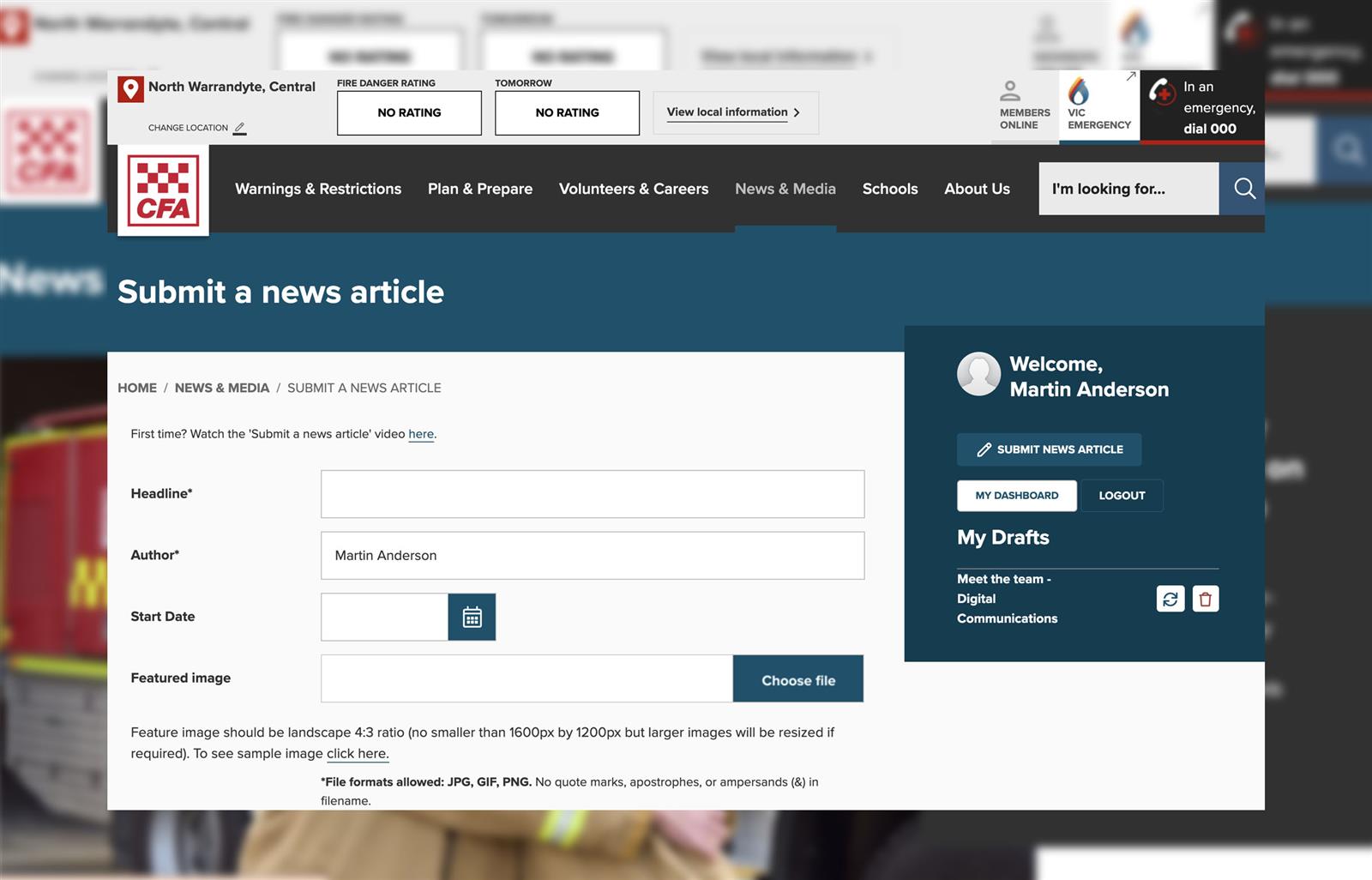The image size is (1372, 880).
Task: Open Members Online
Action: point(1023,103)
